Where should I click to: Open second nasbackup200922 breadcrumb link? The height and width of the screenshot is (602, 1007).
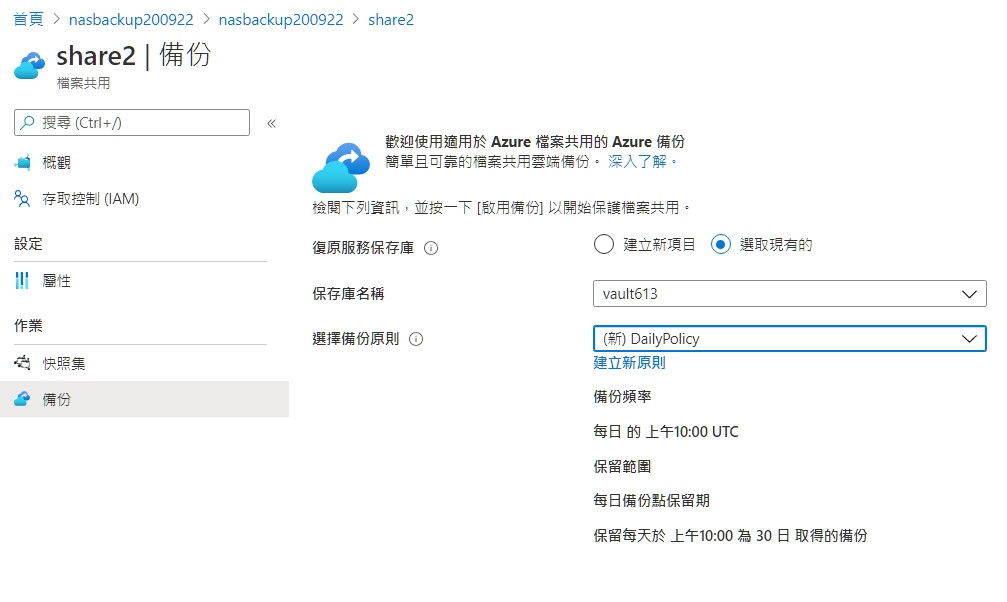[x=281, y=20]
